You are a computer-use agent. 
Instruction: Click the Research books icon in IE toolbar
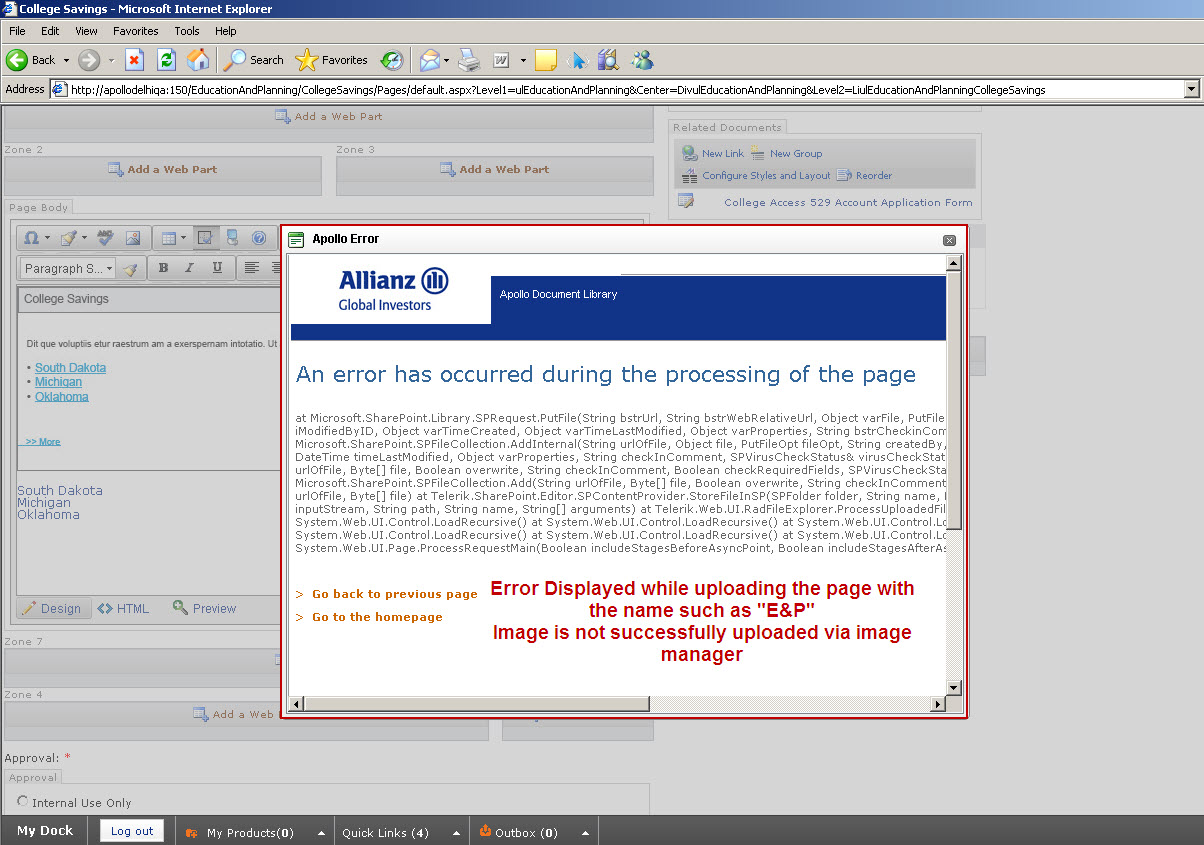[609, 60]
